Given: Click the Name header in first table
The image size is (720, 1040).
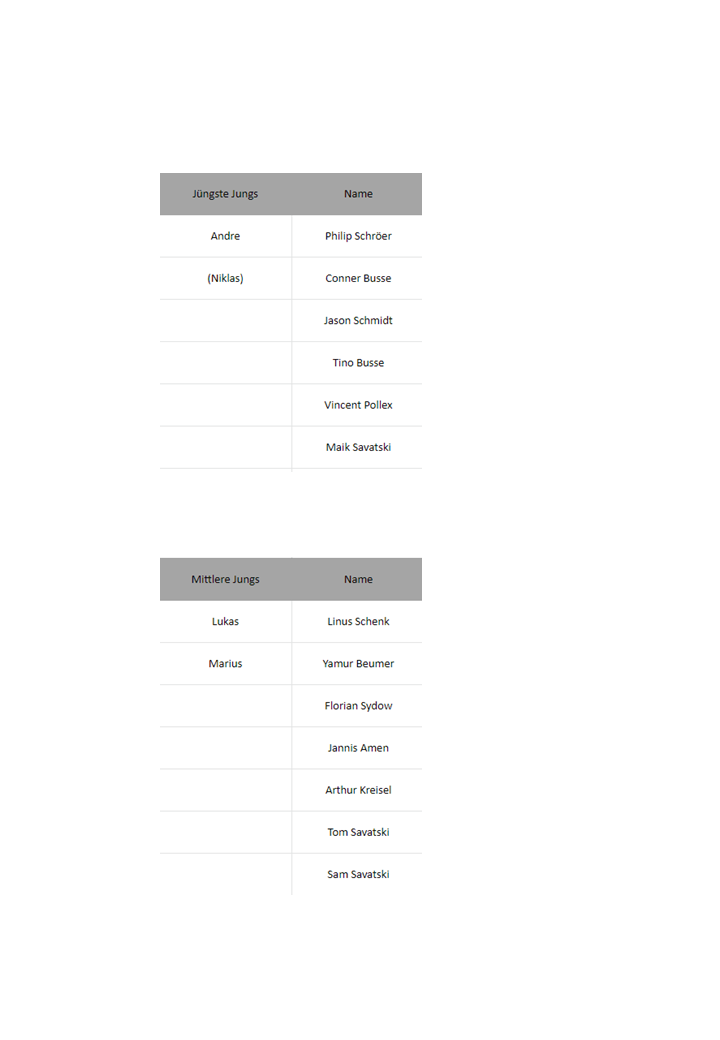Looking at the screenshot, I should [358, 194].
